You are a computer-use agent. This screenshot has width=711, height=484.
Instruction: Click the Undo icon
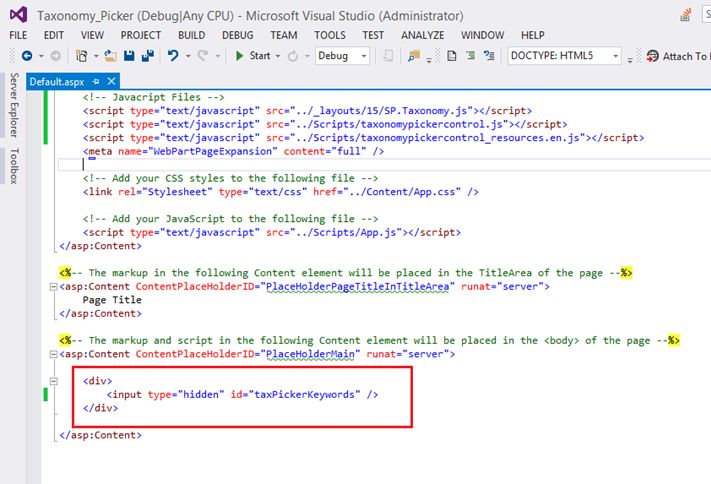[x=173, y=56]
